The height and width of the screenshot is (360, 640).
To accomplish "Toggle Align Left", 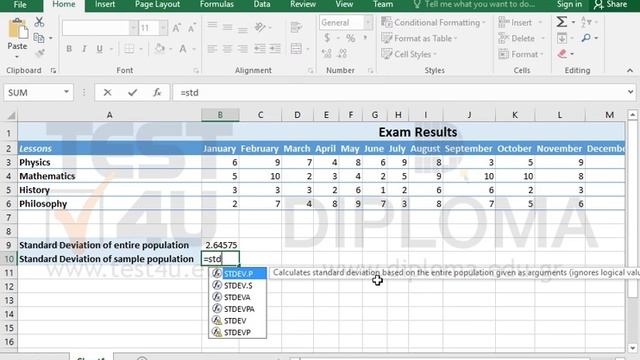I will pos(212,49).
